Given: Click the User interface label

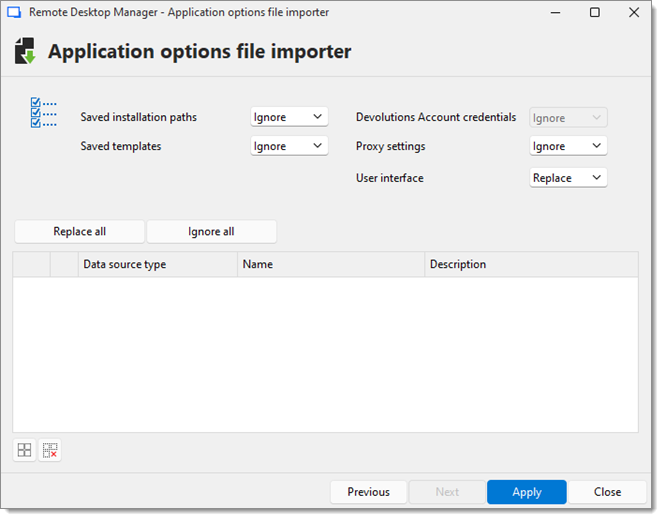Looking at the screenshot, I should 390,178.
